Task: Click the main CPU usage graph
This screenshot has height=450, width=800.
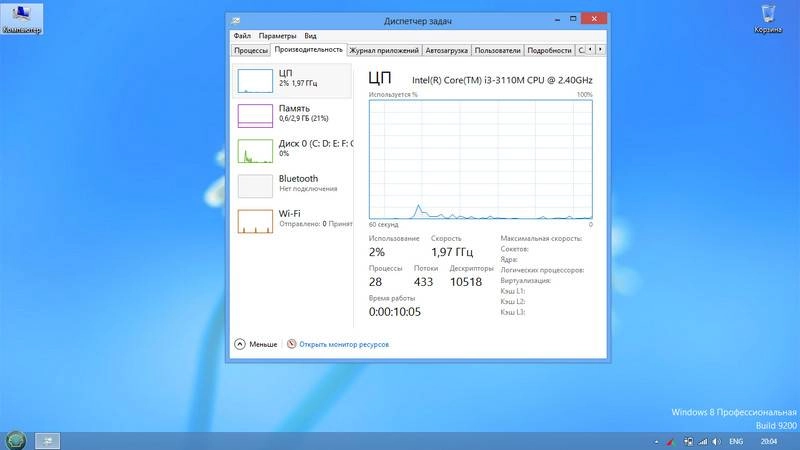Action: [481, 160]
